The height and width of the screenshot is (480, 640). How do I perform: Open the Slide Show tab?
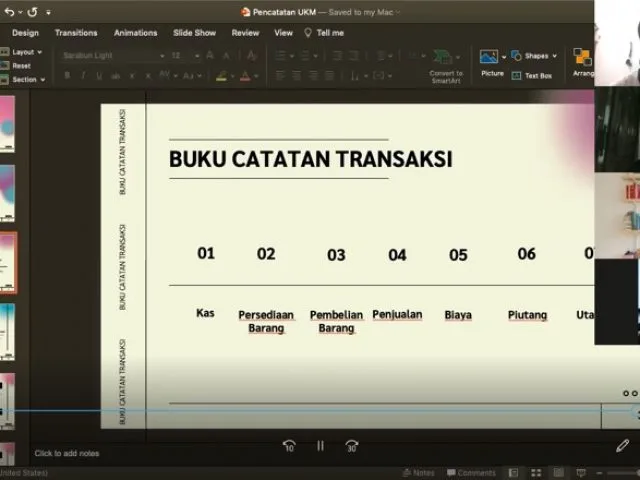194,32
